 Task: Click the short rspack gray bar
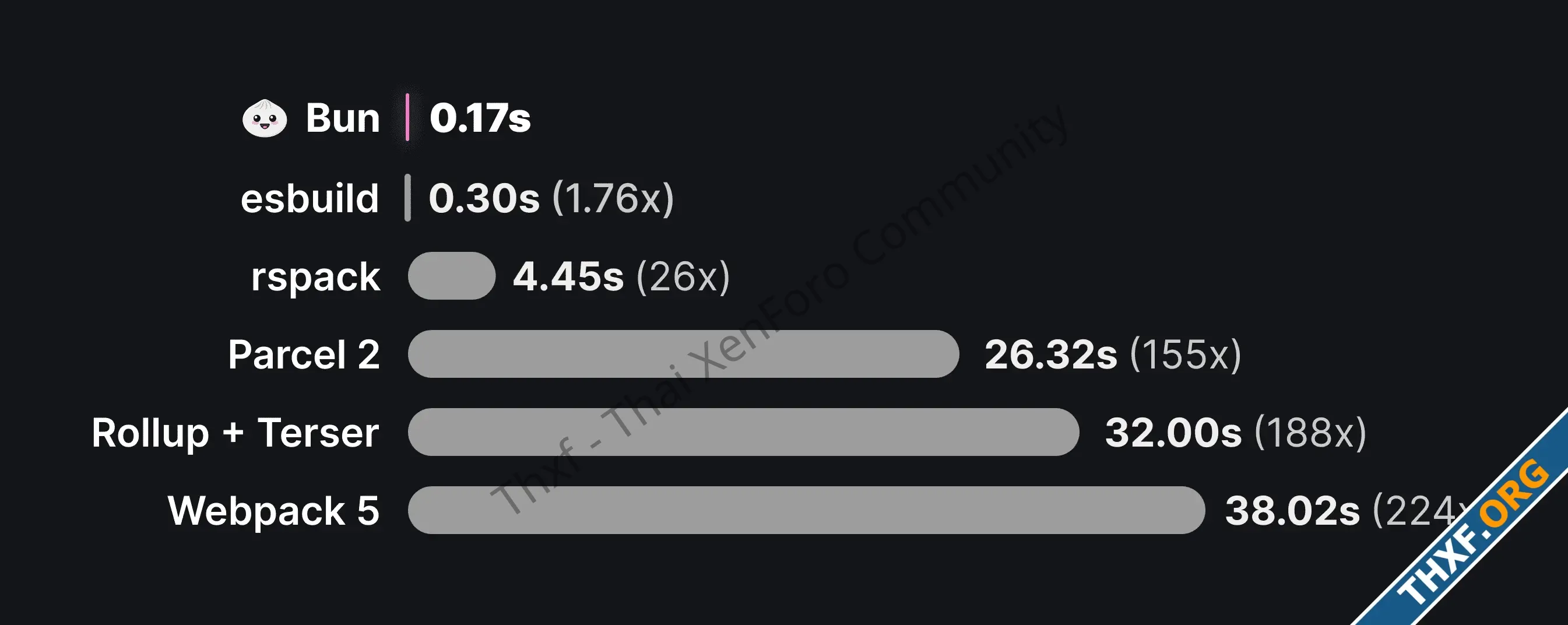452,276
